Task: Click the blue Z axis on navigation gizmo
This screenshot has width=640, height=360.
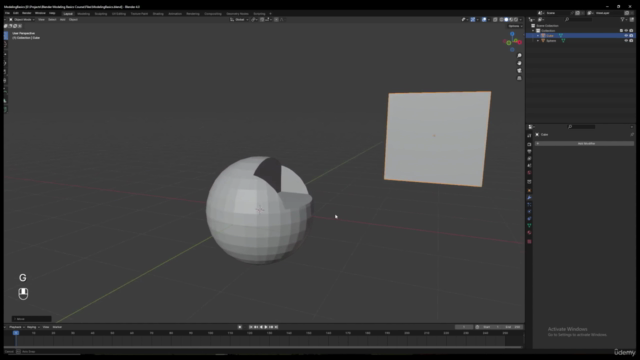Action: click(512, 34)
